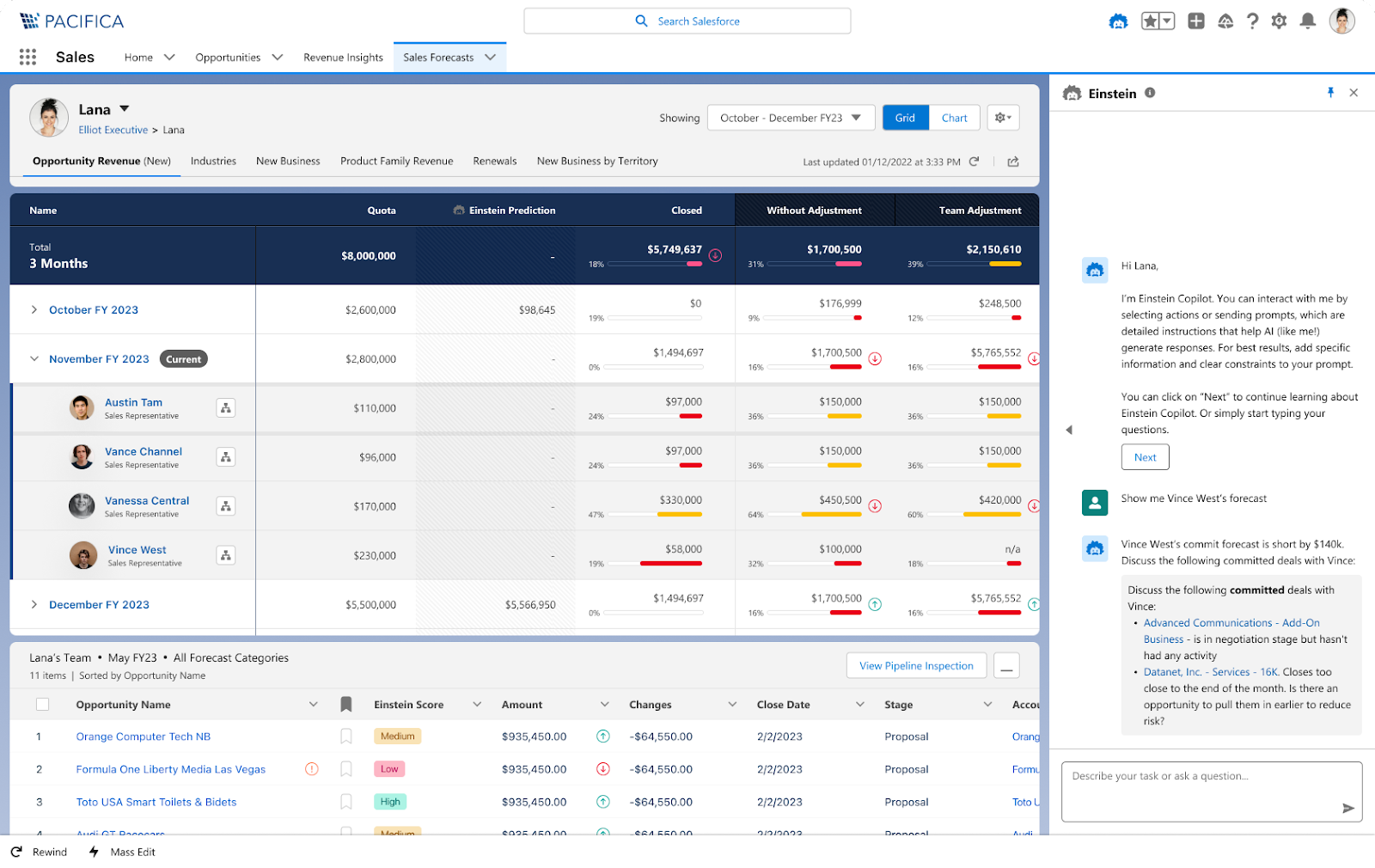
Task: Open the Rewind utility
Action: (x=39, y=852)
